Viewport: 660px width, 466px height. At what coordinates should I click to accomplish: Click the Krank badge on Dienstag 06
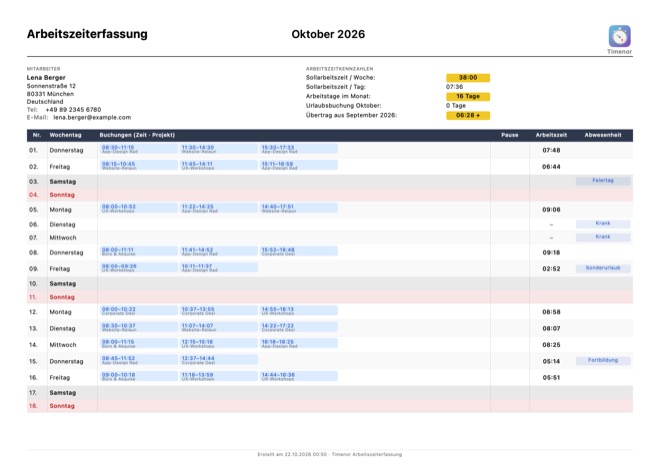(603, 224)
